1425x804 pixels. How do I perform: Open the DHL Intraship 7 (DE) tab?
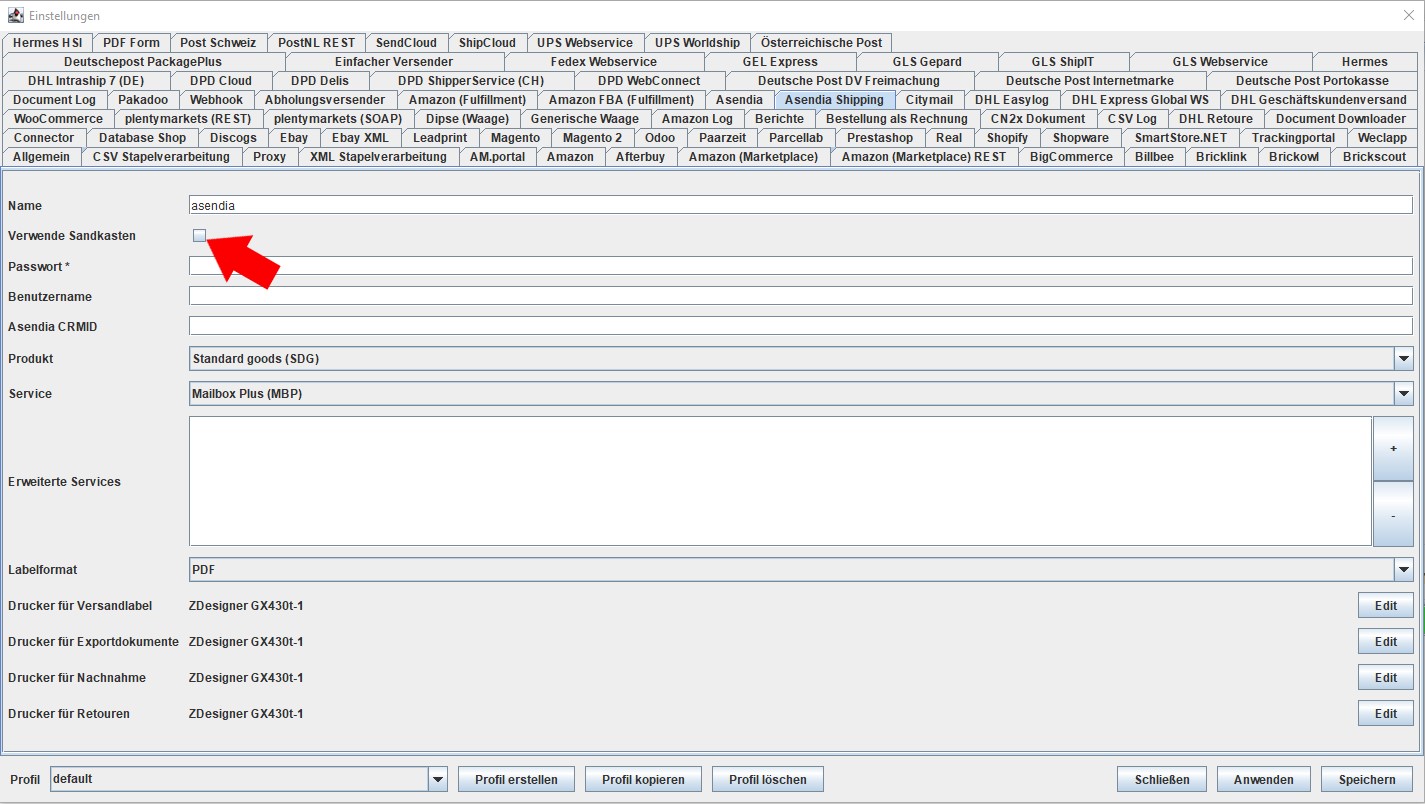tap(86, 81)
